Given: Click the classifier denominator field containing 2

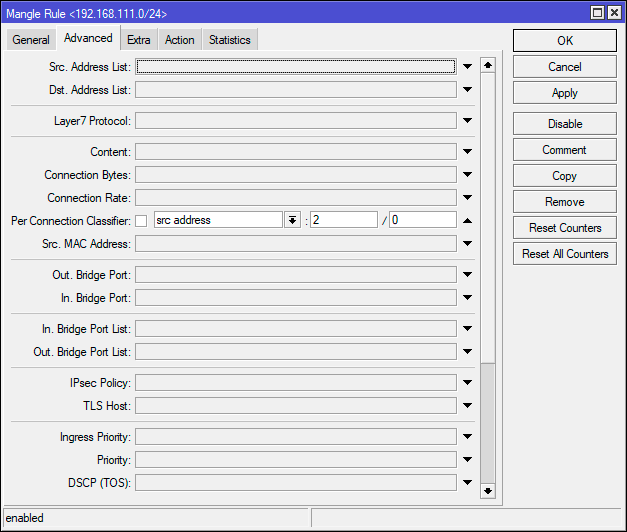Looking at the screenshot, I should tap(343, 221).
